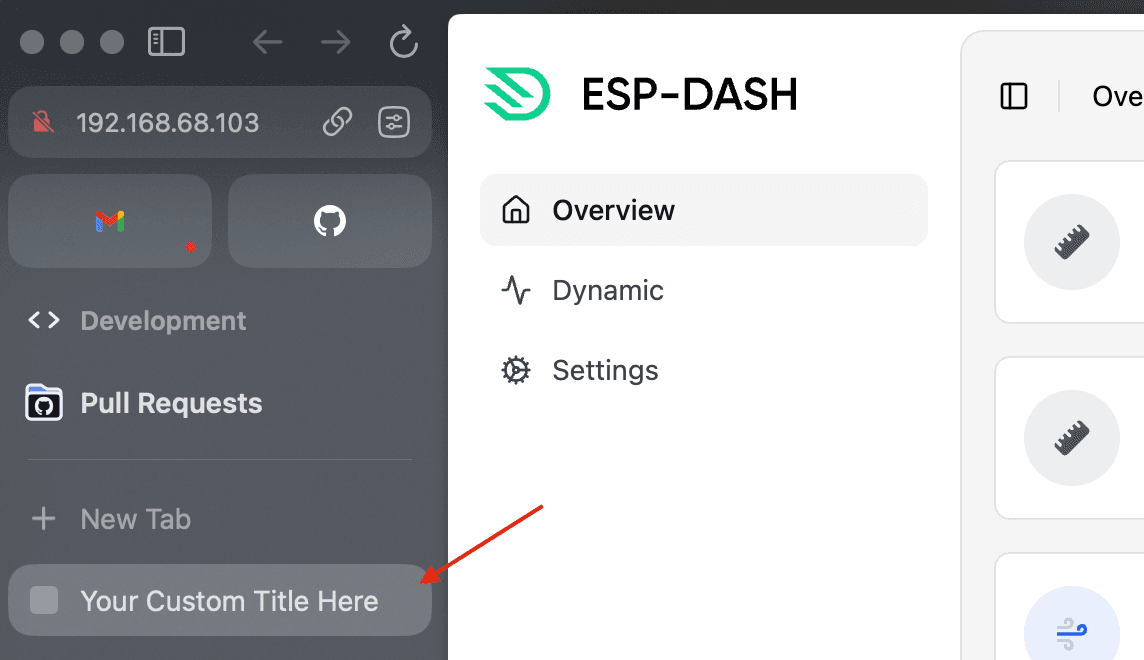Go back with the left arrow
The width and height of the screenshot is (1144, 660).
267,42
